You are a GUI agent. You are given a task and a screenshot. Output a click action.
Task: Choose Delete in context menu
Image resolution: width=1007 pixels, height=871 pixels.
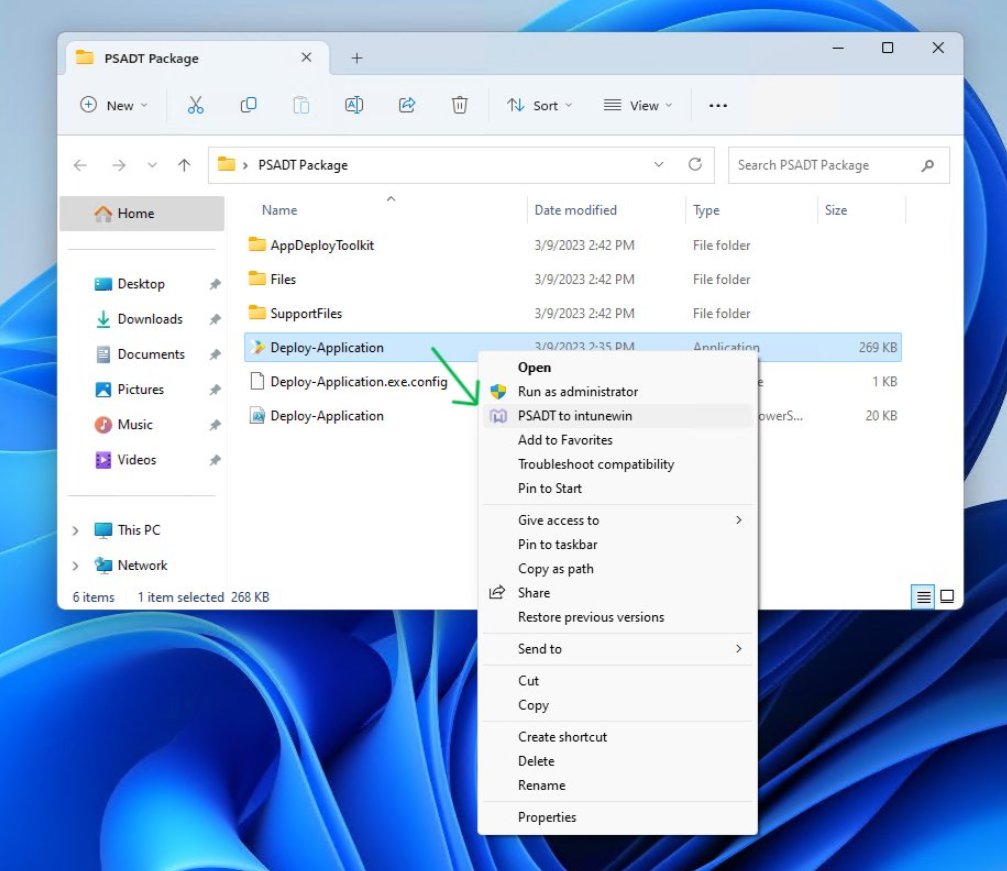coord(617,761)
